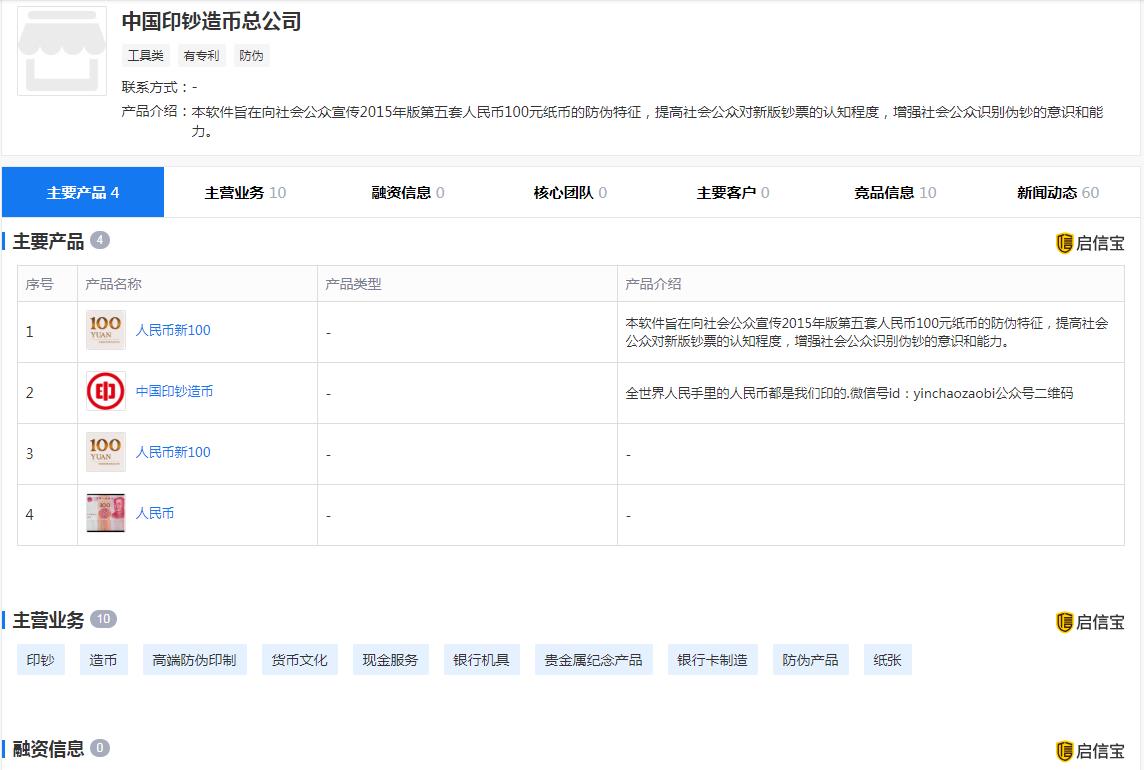
Task: Open the red 印 logo of 中国印钞造币
Action: pos(106,391)
